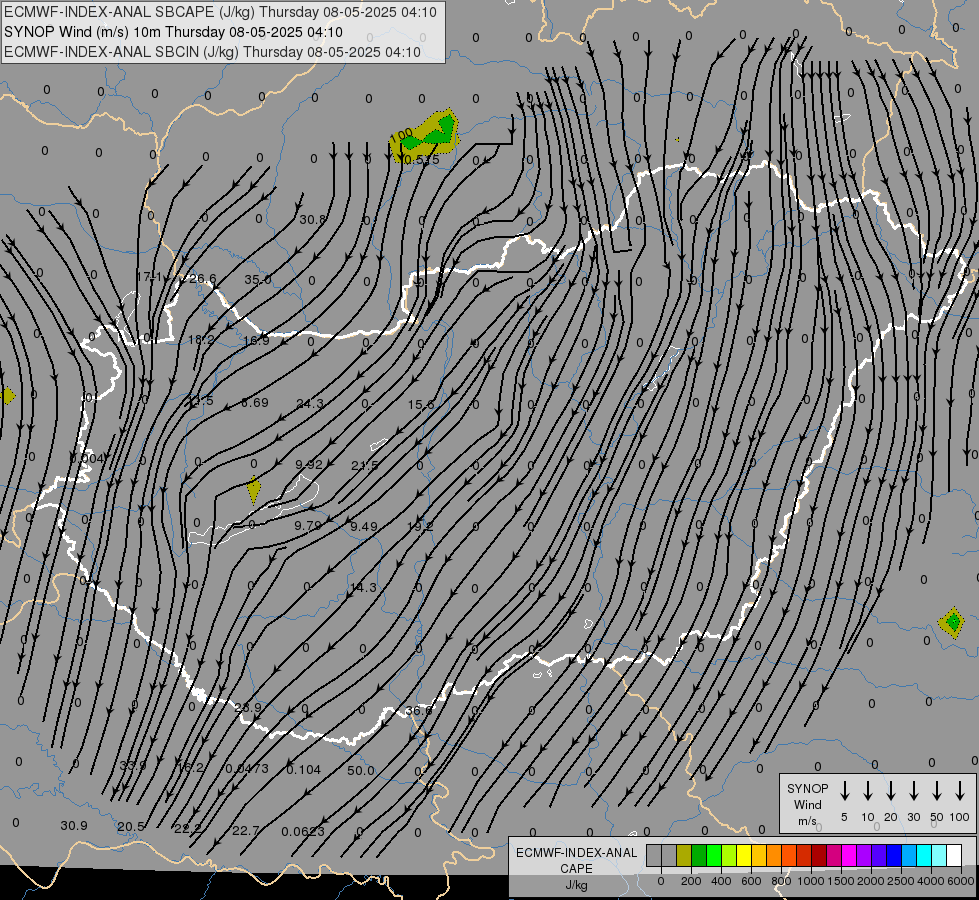Click the 0.0623 value on the map

click(x=303, y=831)
